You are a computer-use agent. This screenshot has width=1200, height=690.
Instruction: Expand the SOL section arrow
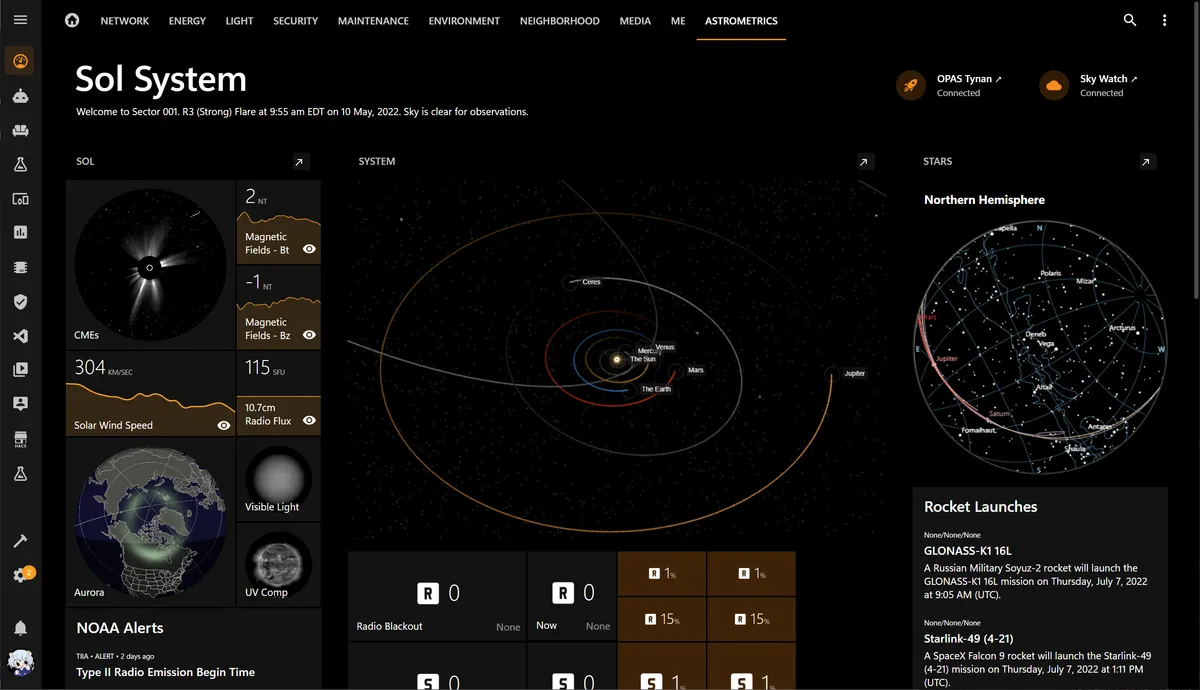pyautogui.click(x=300, y=161)
